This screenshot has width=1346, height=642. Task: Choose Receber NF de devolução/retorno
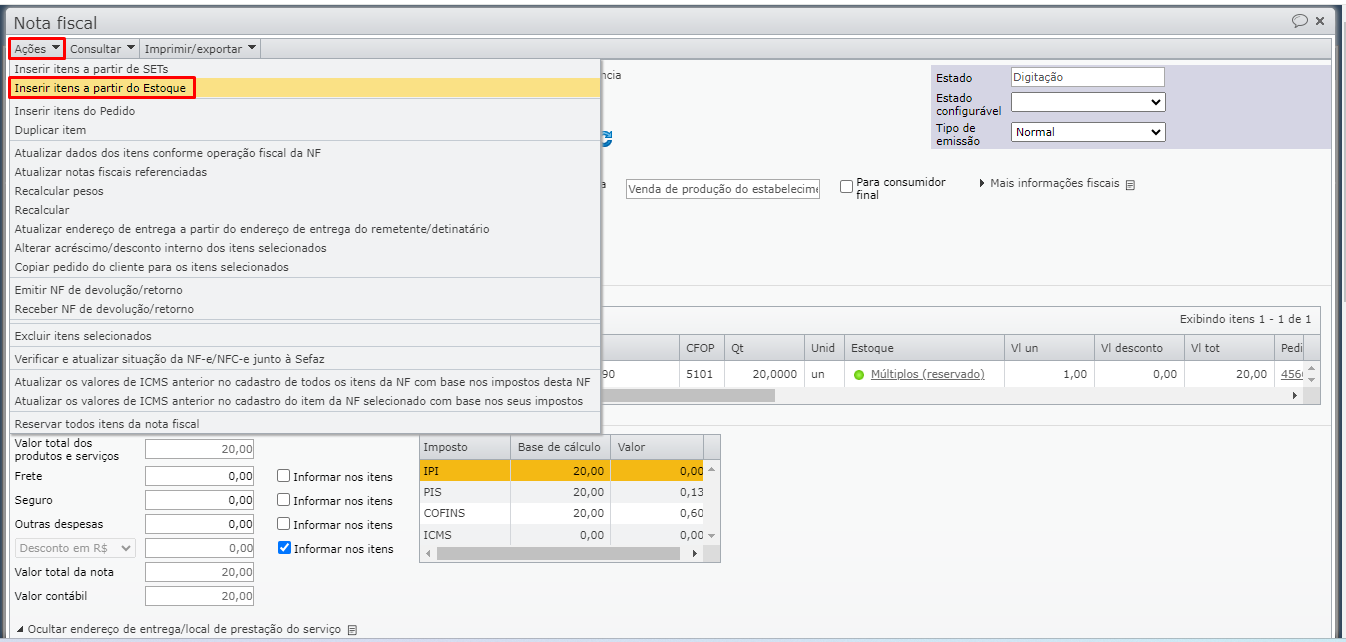(x=305, y=309)
